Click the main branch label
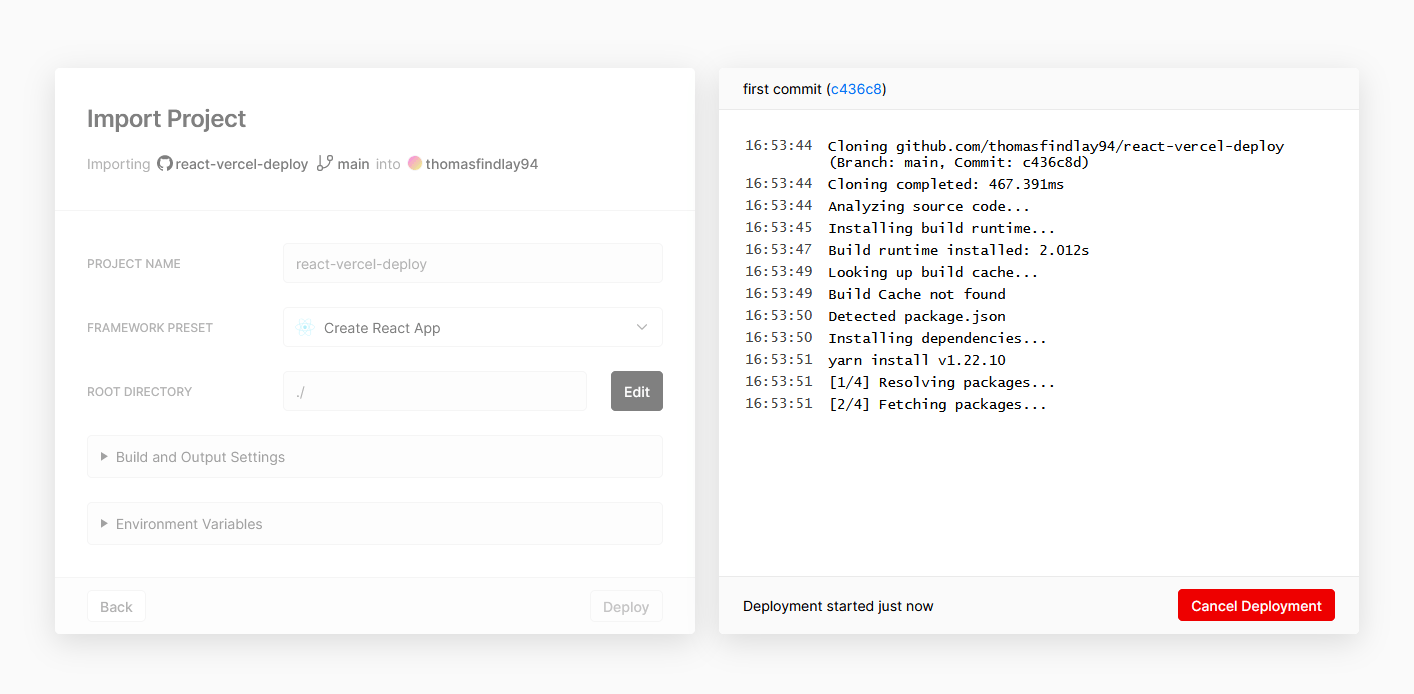 tap(353, 164)
